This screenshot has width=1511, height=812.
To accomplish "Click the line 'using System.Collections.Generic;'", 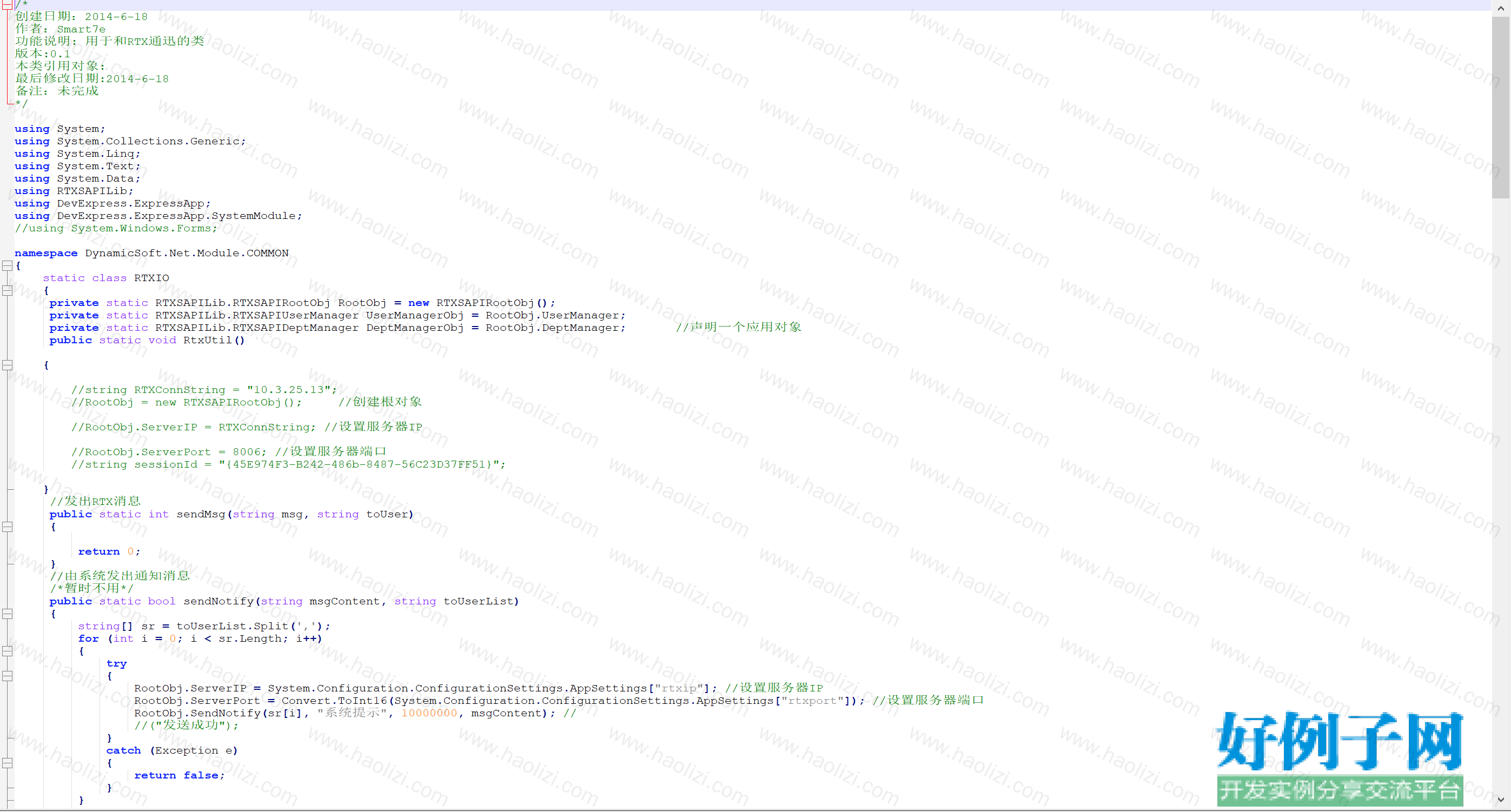I will tap(130, 141).
